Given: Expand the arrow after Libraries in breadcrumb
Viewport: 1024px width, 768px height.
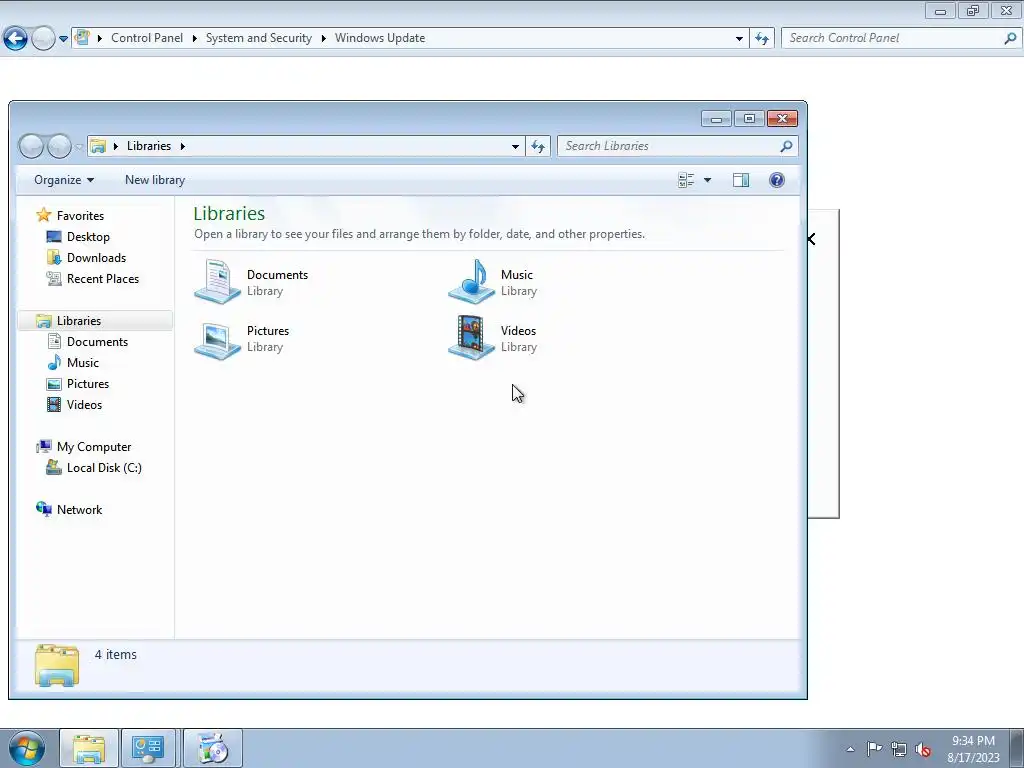Looking at the screenshot, I should [x=182, y=146].
